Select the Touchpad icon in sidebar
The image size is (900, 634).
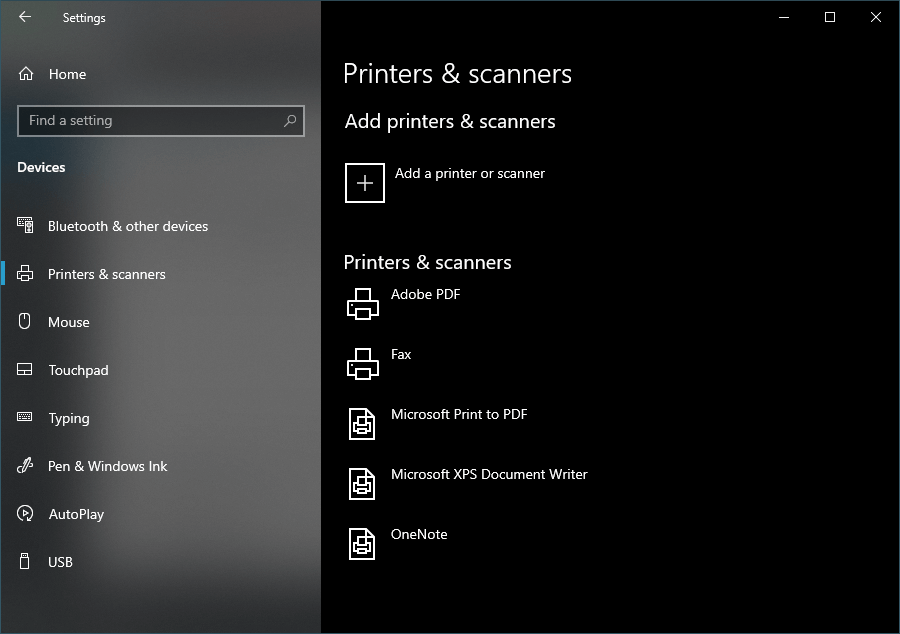[x=25, y=369]
